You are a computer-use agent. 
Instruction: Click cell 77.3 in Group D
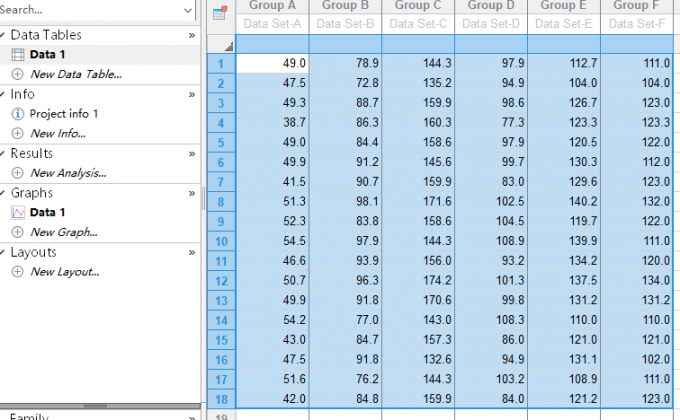click(491, 122)
